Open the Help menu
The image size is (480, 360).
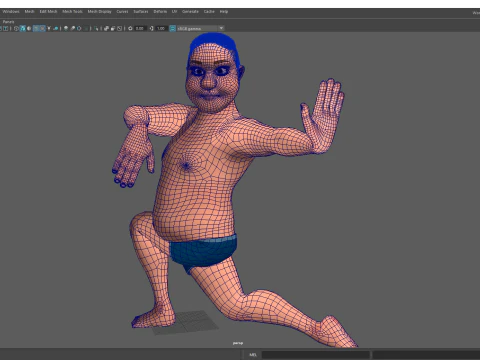coord(224,12)
